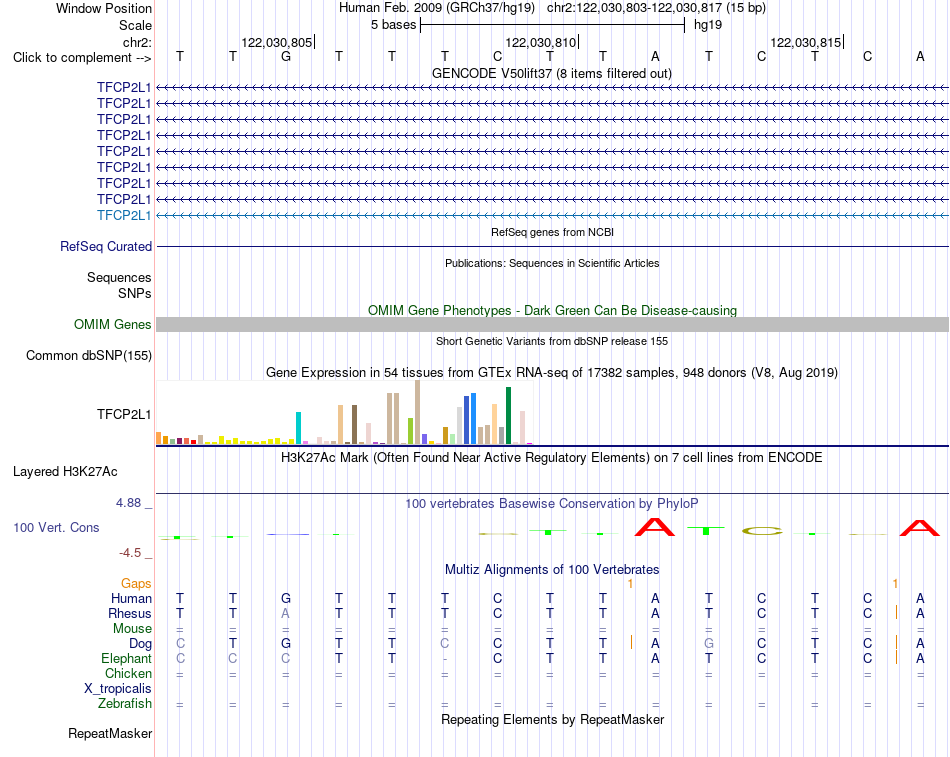Image resolution: width=950 pixels, height=757 pixels.
Task: Click the 'Window Position' track label
Action: pyautogui.click(x=104, y=8)
